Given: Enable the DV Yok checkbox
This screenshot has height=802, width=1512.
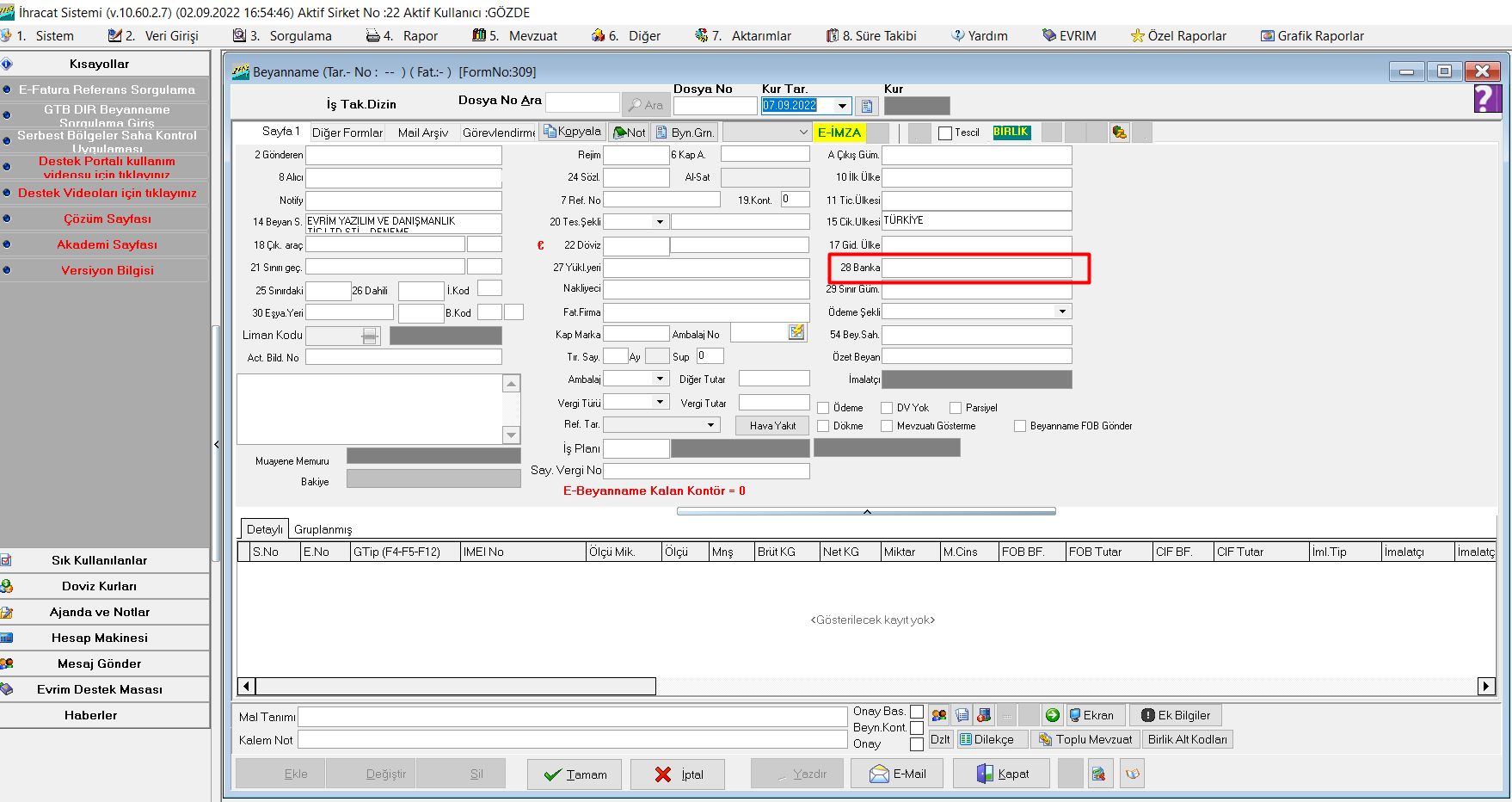Looking at the screenshot, I should click(x=887, y=408).
